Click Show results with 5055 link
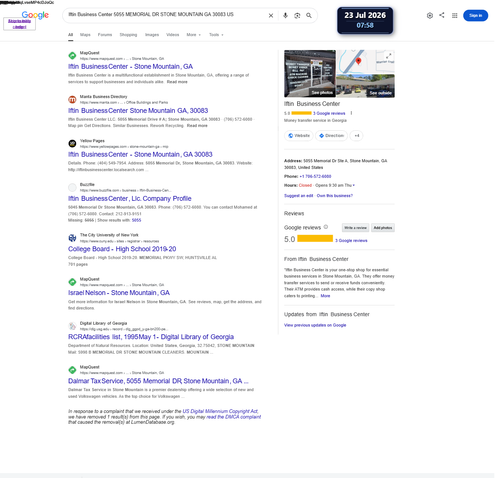Viewport: 500px width, 478px height. click(x=136, y=220)
